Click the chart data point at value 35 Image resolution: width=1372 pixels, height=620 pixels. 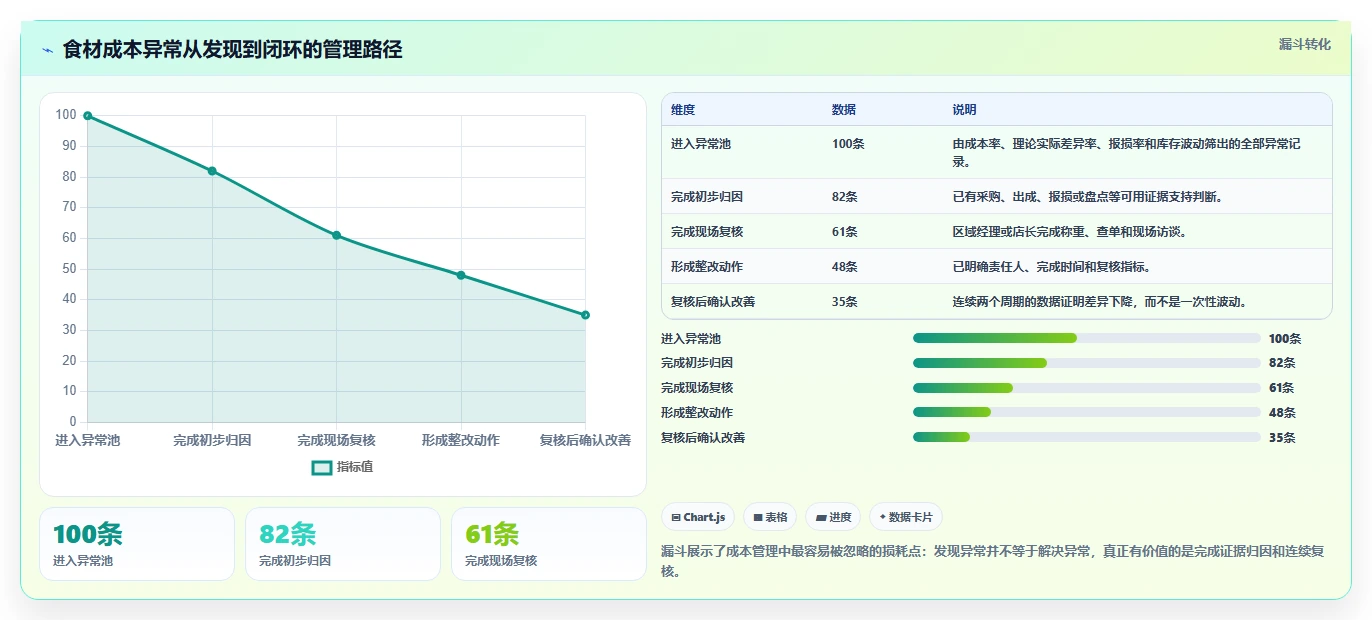click(x=585, y=315)
